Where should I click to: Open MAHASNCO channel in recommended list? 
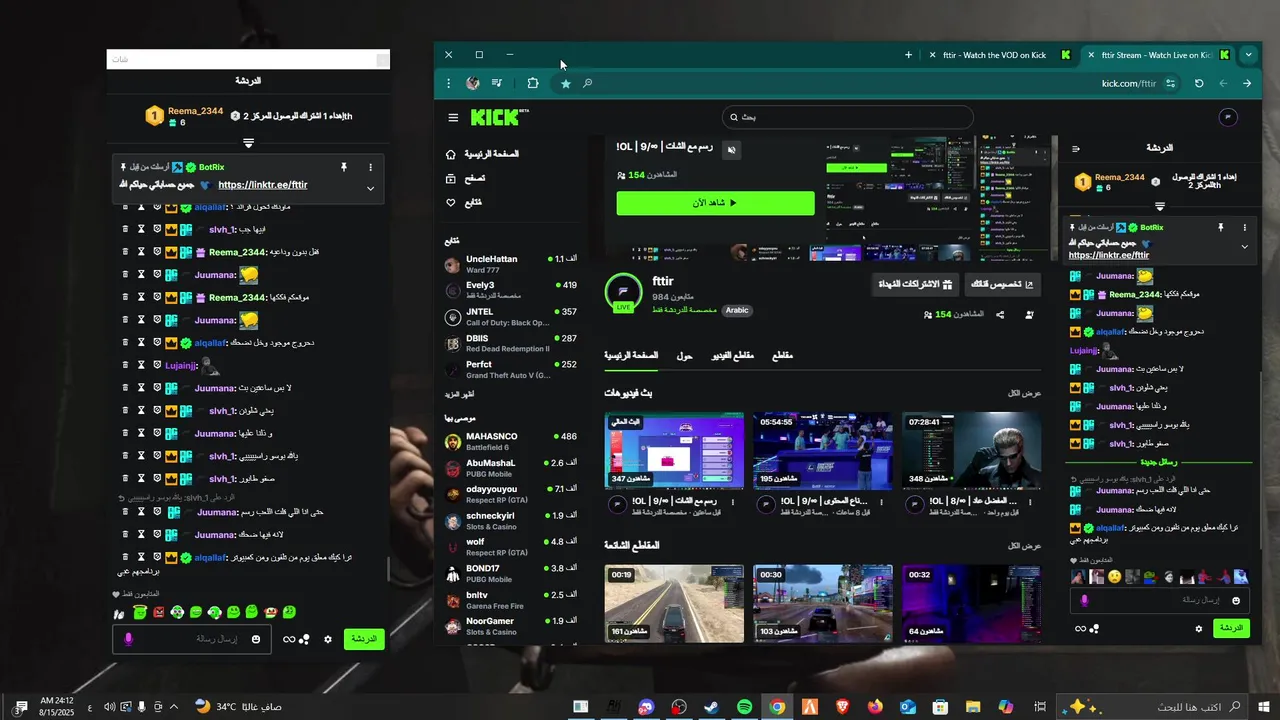(511, 442)
